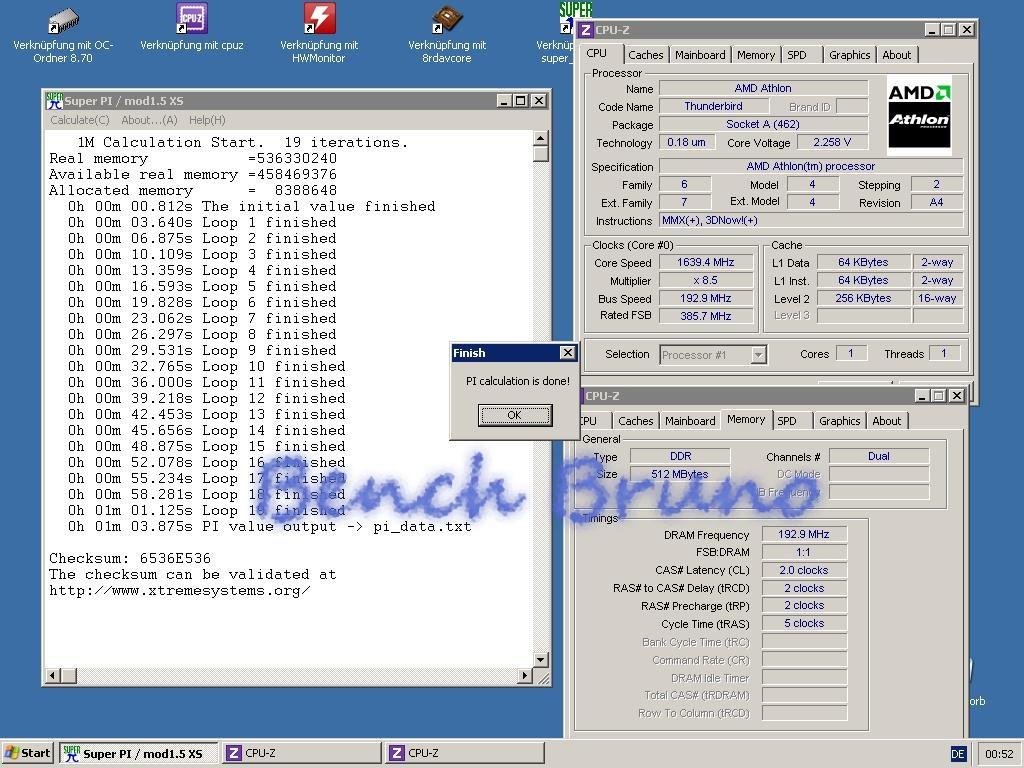Select the CPU tab in top CPU-Z window

(x=596, y=54)
